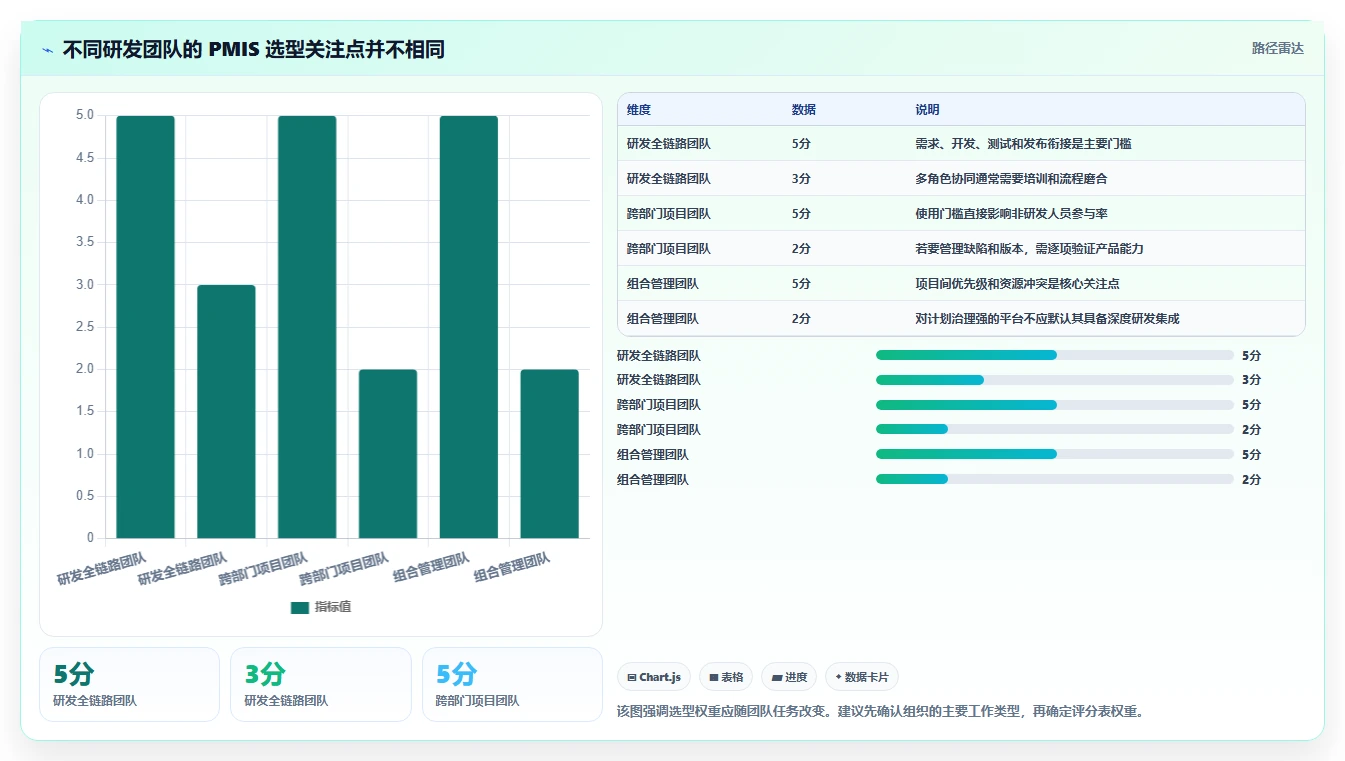Select the row 需求、开发、测试和发布衔接是主要门槛
1345x761 pixels.
[x=961, y=143]
